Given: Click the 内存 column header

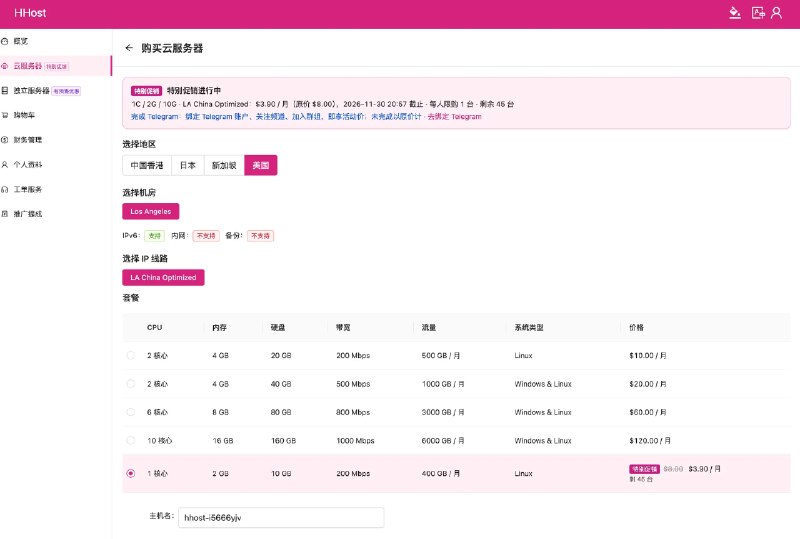Looking at the screenshot, I should 219,327.
